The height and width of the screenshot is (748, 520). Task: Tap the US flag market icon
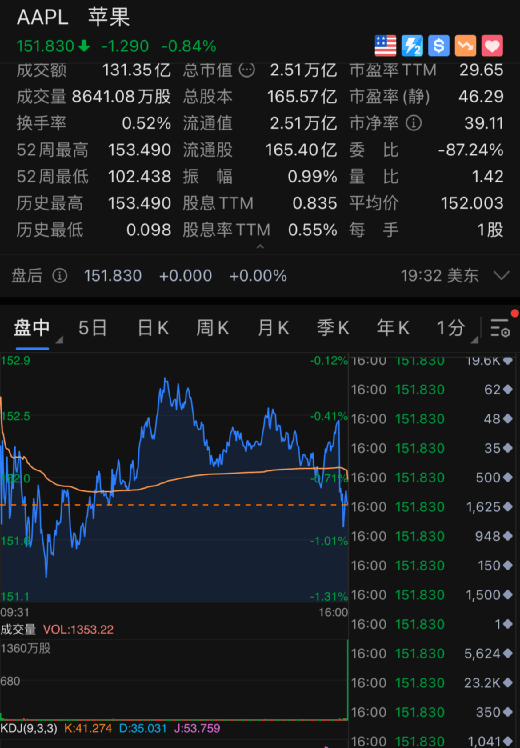pos(385,46)
